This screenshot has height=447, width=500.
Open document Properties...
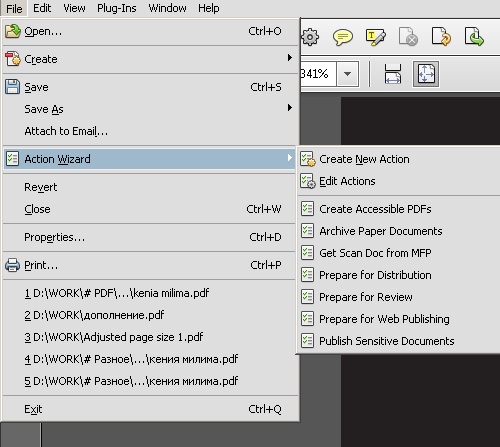[149, 237]
